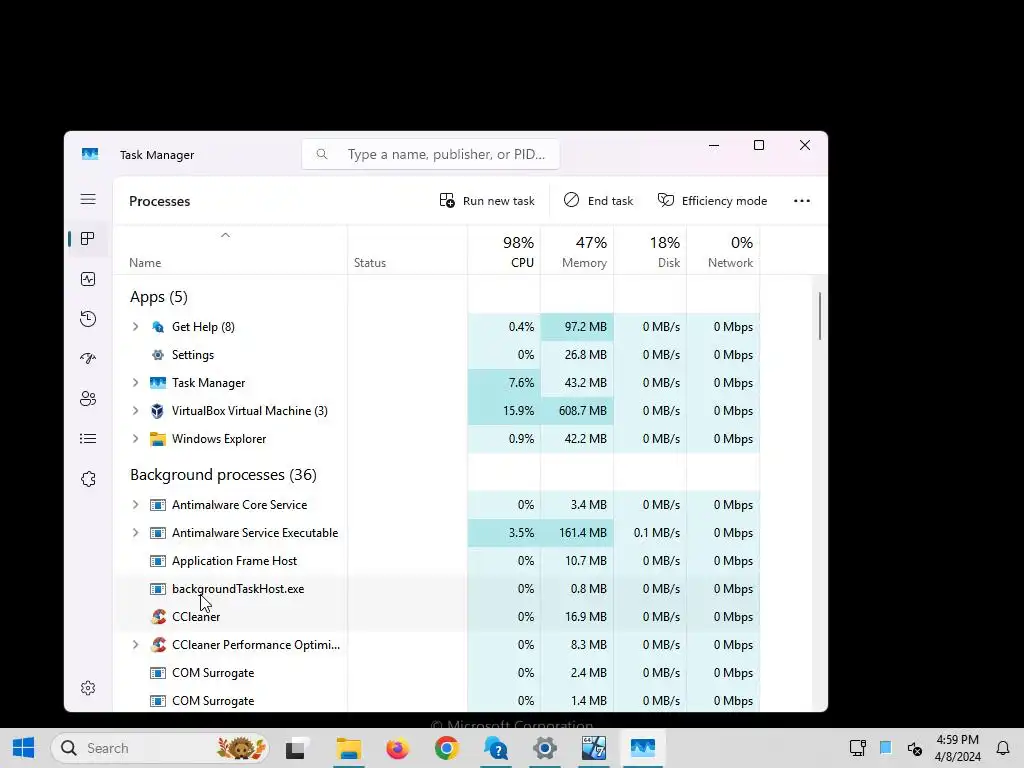
Task: Expand the Task Manager process row
Action: (135, 383)
